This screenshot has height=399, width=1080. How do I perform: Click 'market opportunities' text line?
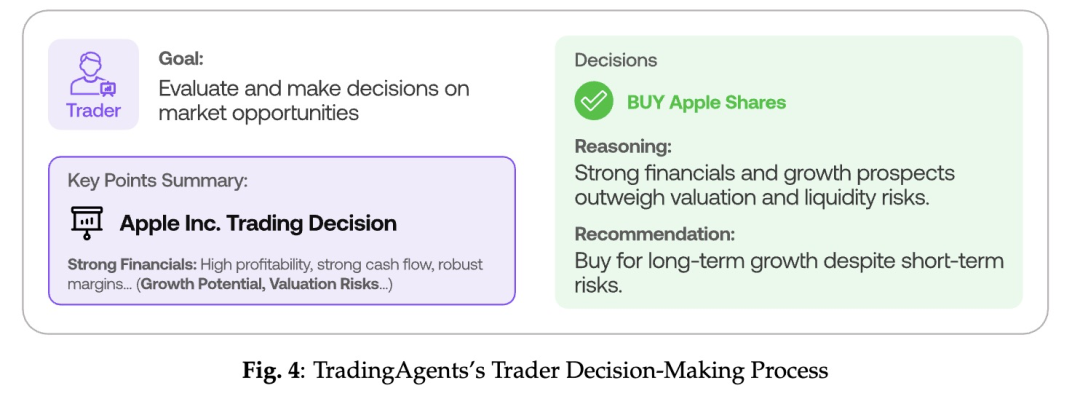pyautogui.click(x=259, y=113)
